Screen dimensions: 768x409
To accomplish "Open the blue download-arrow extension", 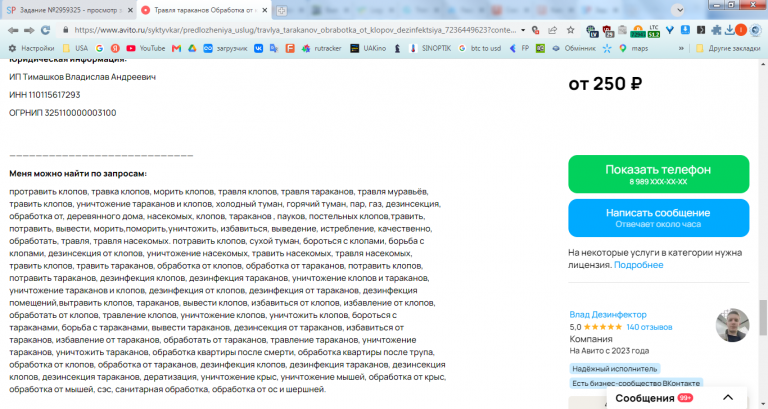I will [x=685, y=30].
